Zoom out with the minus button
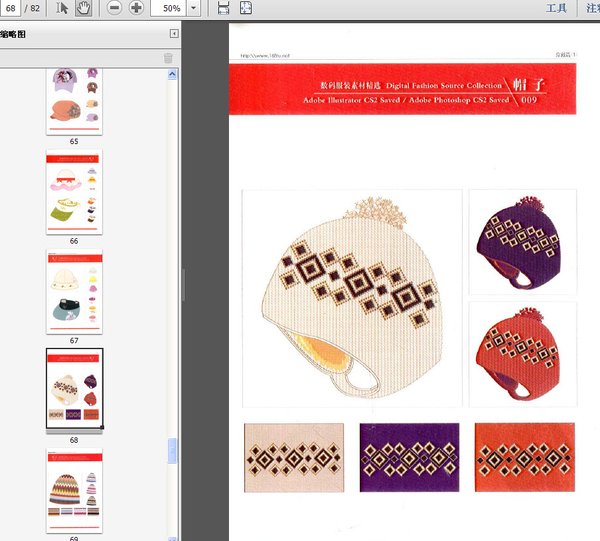600x541 pixels. 114,8
